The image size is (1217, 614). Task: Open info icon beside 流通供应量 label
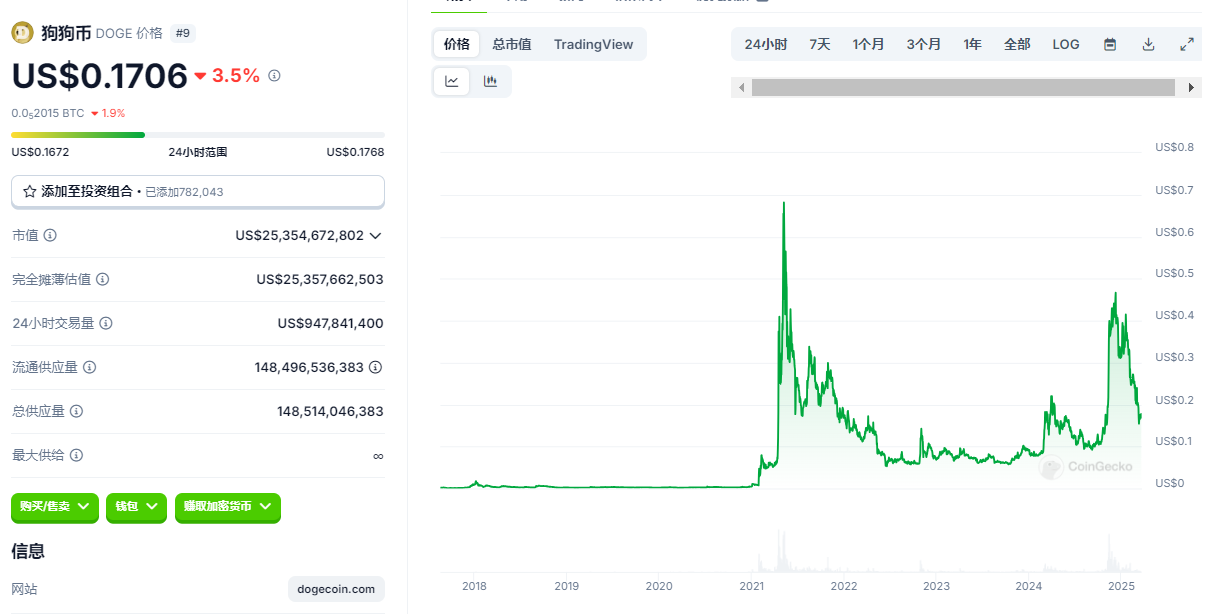(89, 367)
